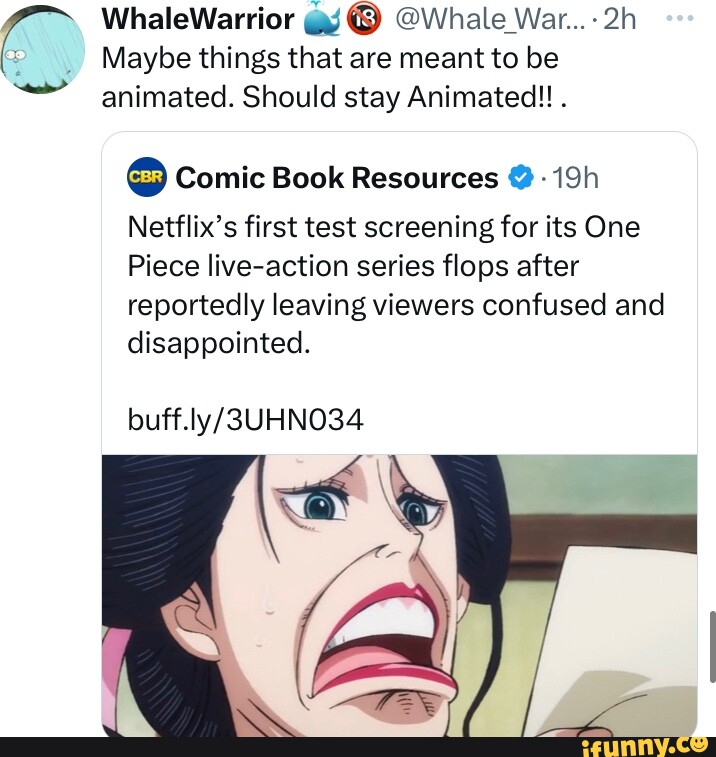The image size is (716, 757).
Task: Click the blue verified checkmark badge
Action: tap(519, 179)
